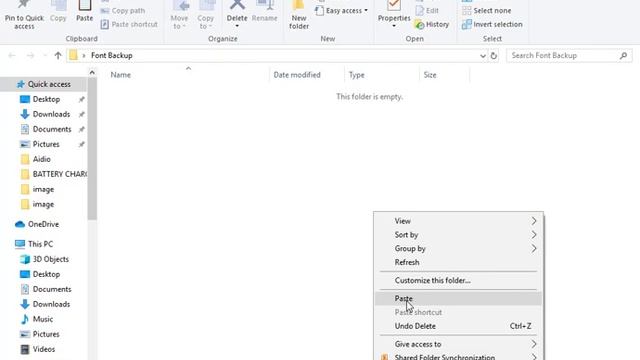
Task: Click the navigation pane scroll up arrow
Action: tap(92, 73)
